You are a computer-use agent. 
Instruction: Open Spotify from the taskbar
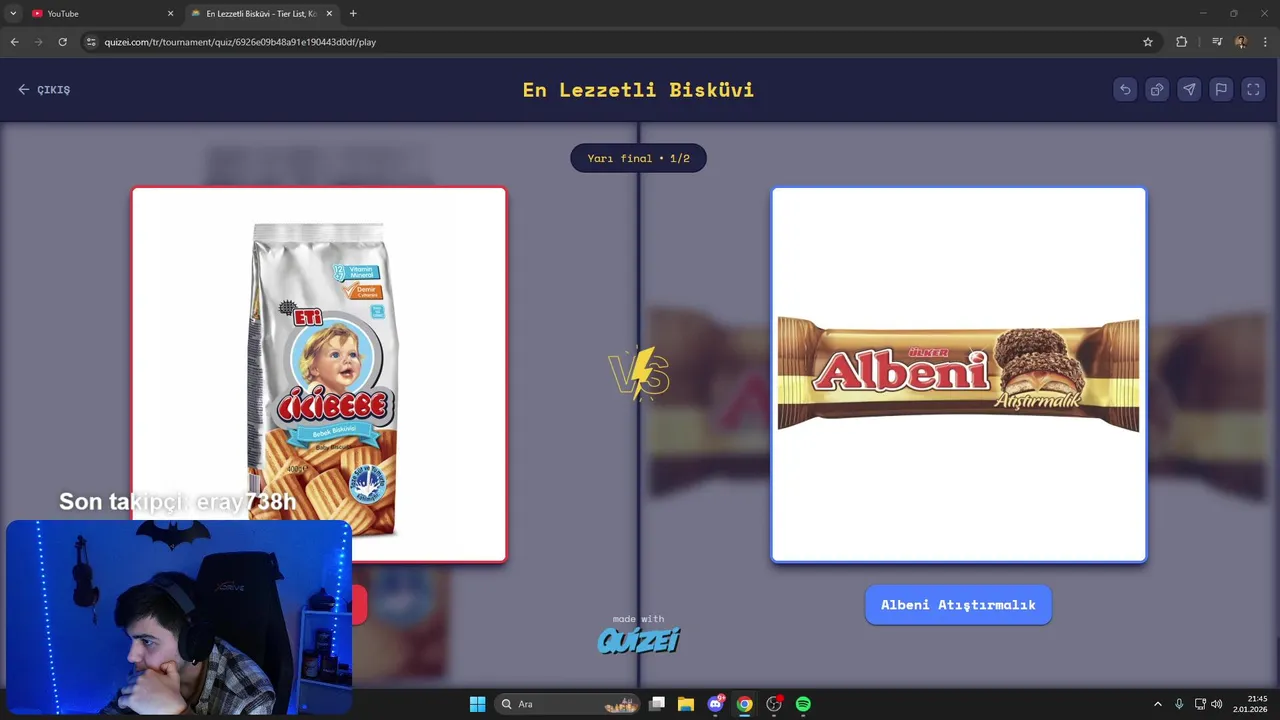point(803,704)
